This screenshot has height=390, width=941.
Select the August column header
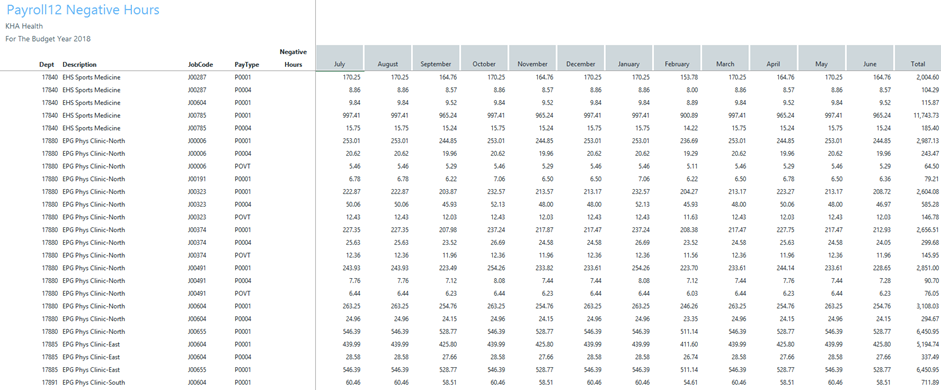[388, 58]
